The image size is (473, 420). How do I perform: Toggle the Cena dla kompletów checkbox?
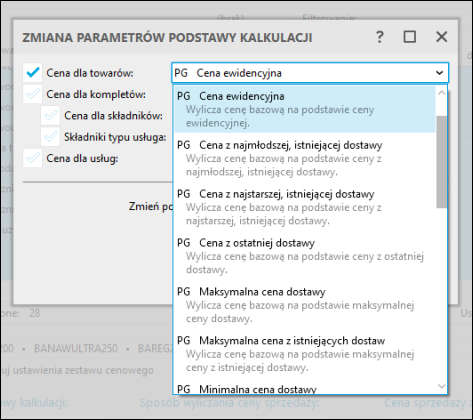point(33,94)
